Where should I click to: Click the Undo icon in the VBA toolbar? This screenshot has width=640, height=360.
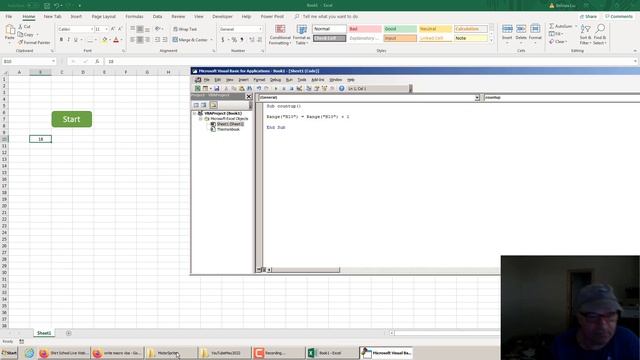[x=259, y=88]
